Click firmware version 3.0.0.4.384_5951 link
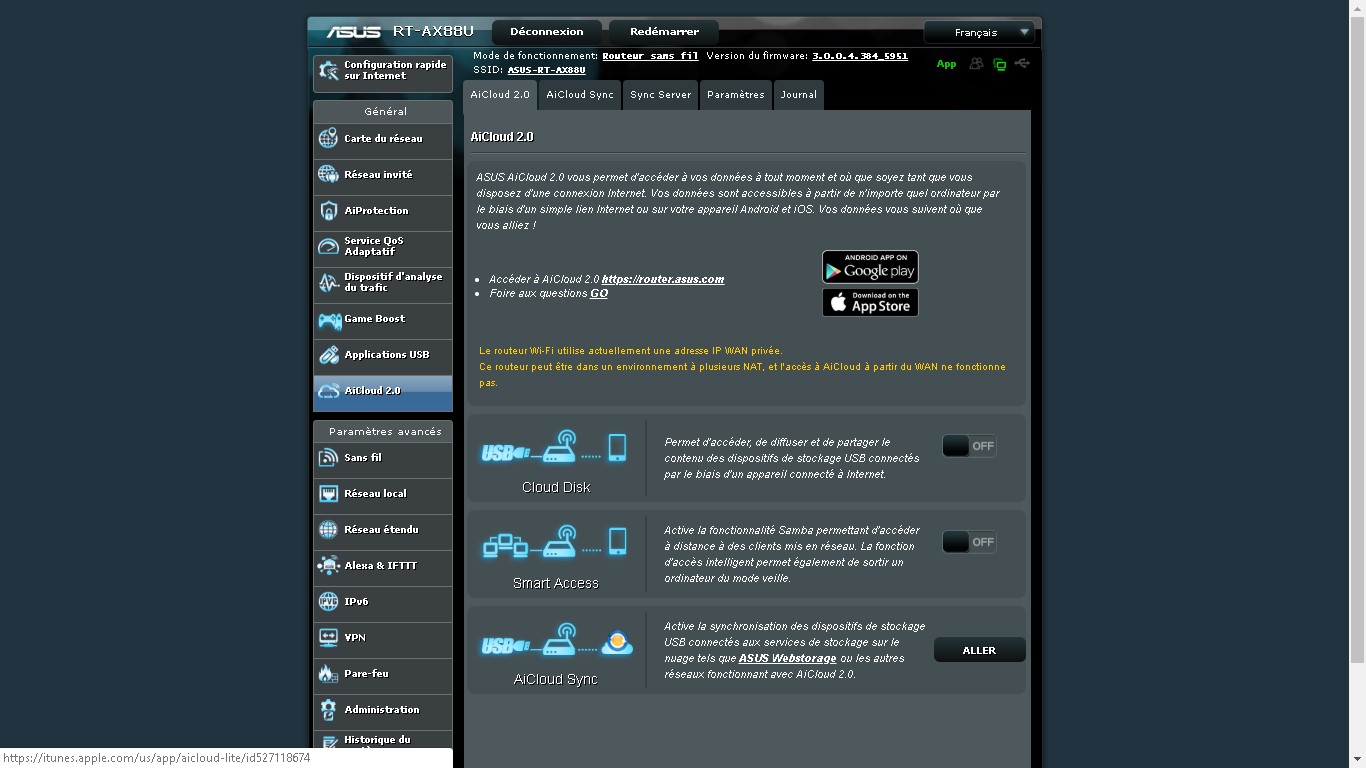The image size is (1366, 768). click(x=860, y=56)
